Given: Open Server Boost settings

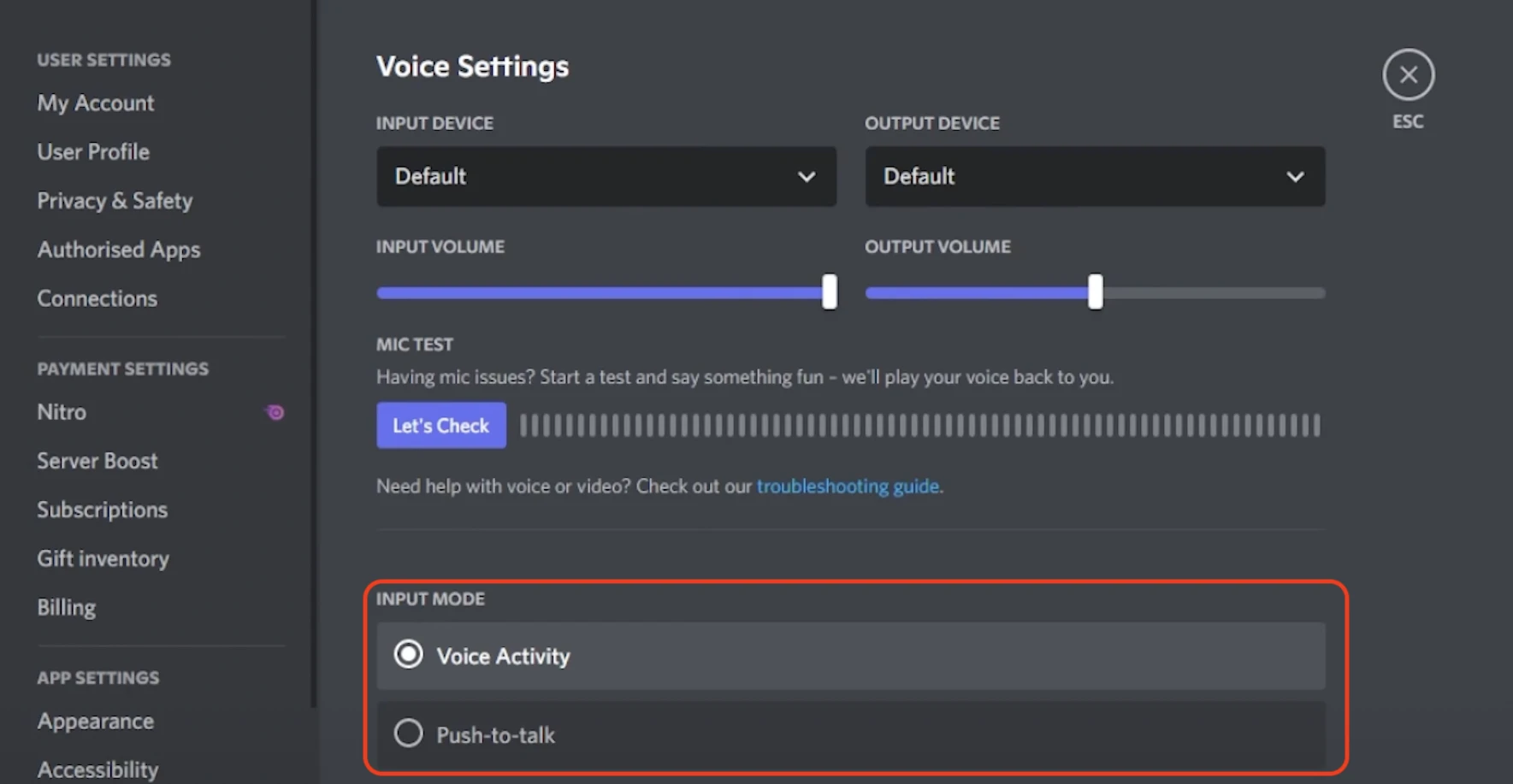Looking at the screenshot, I should coord(98,461).
